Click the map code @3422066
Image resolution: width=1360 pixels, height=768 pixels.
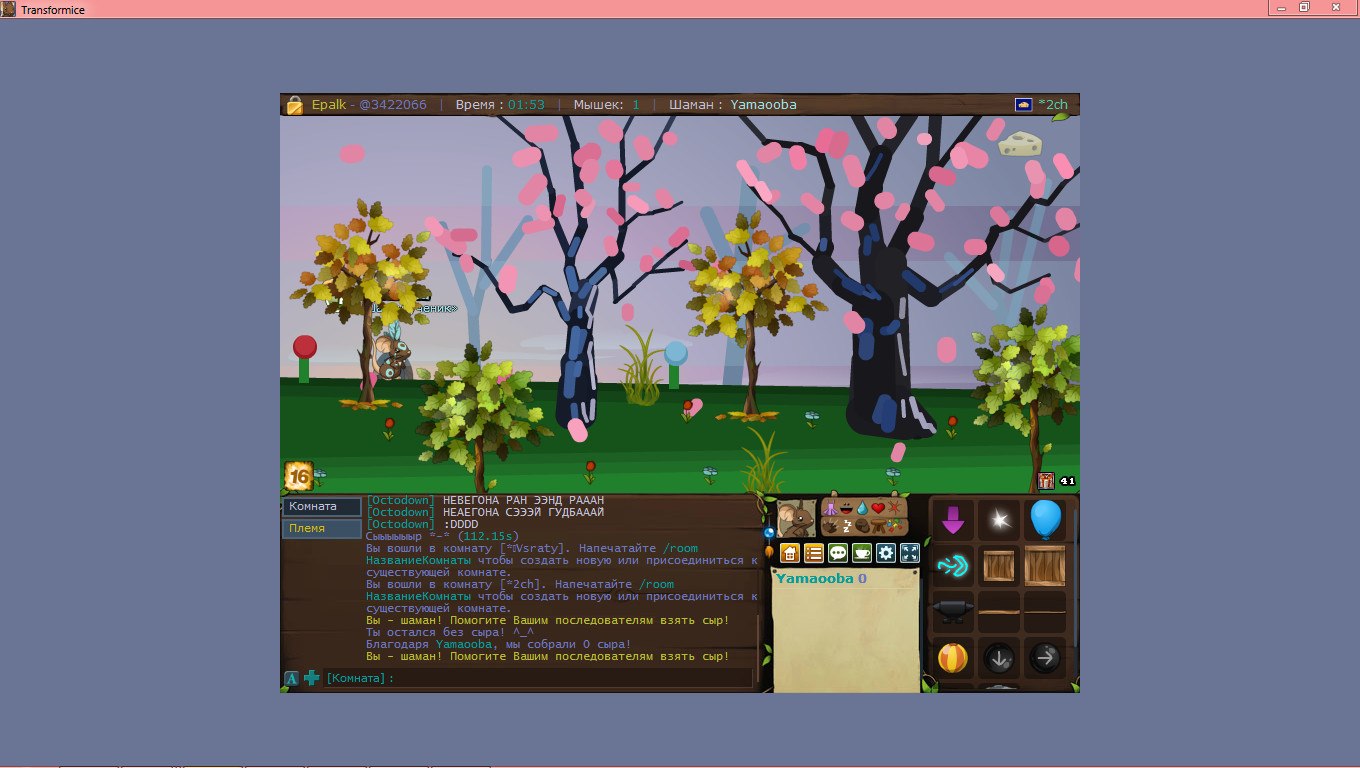pos(393,104)
